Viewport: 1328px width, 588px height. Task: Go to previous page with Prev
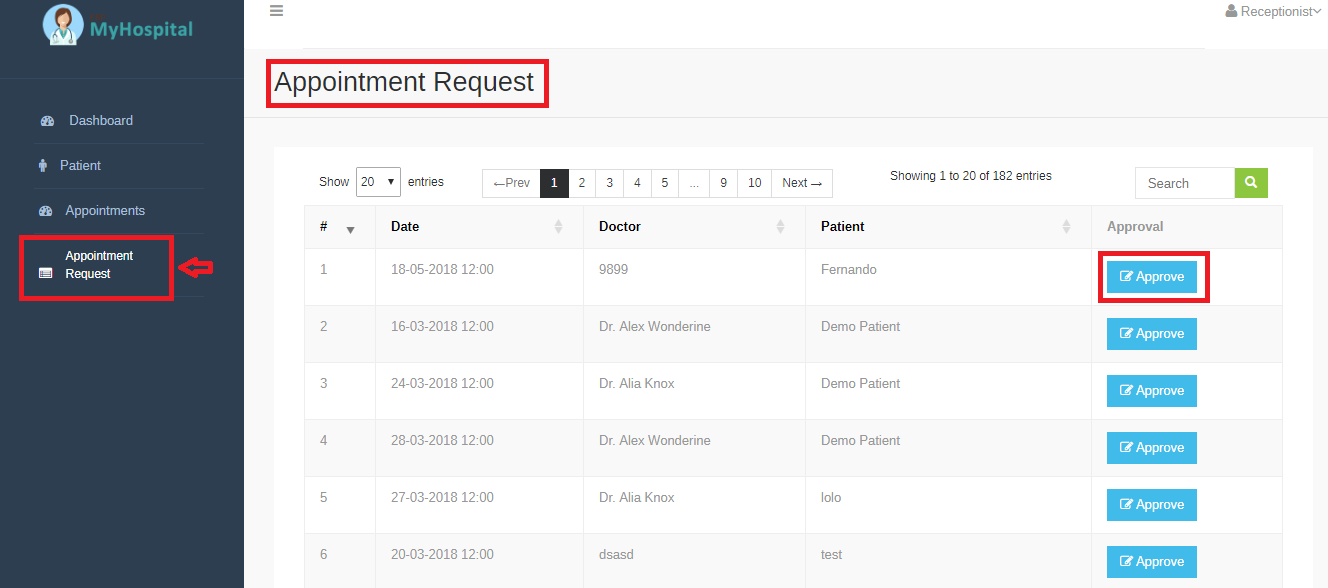click(x=511, y=183)
